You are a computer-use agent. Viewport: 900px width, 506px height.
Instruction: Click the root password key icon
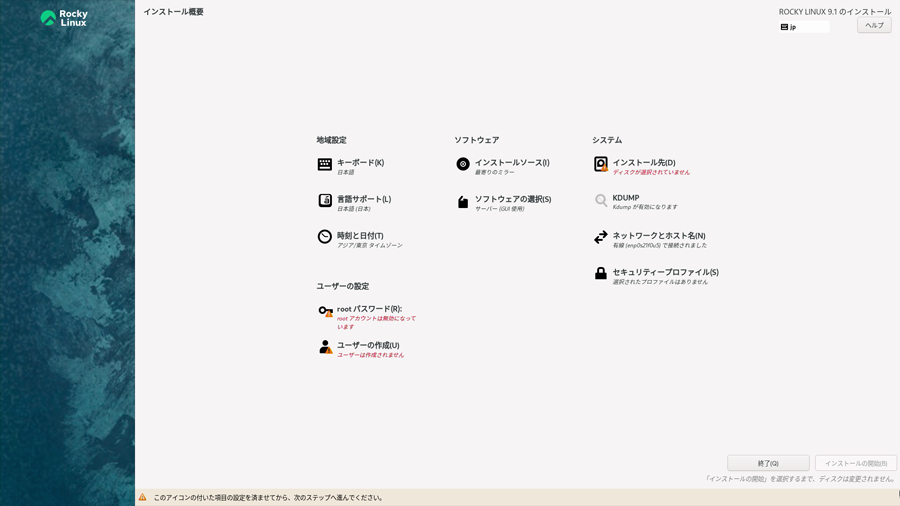[x=325, y=312]
